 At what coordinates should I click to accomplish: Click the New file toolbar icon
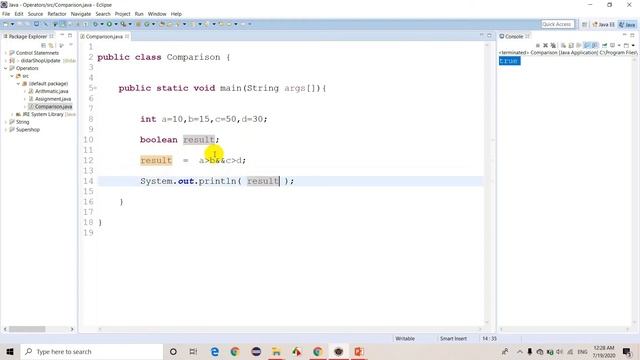click(6, 24)
